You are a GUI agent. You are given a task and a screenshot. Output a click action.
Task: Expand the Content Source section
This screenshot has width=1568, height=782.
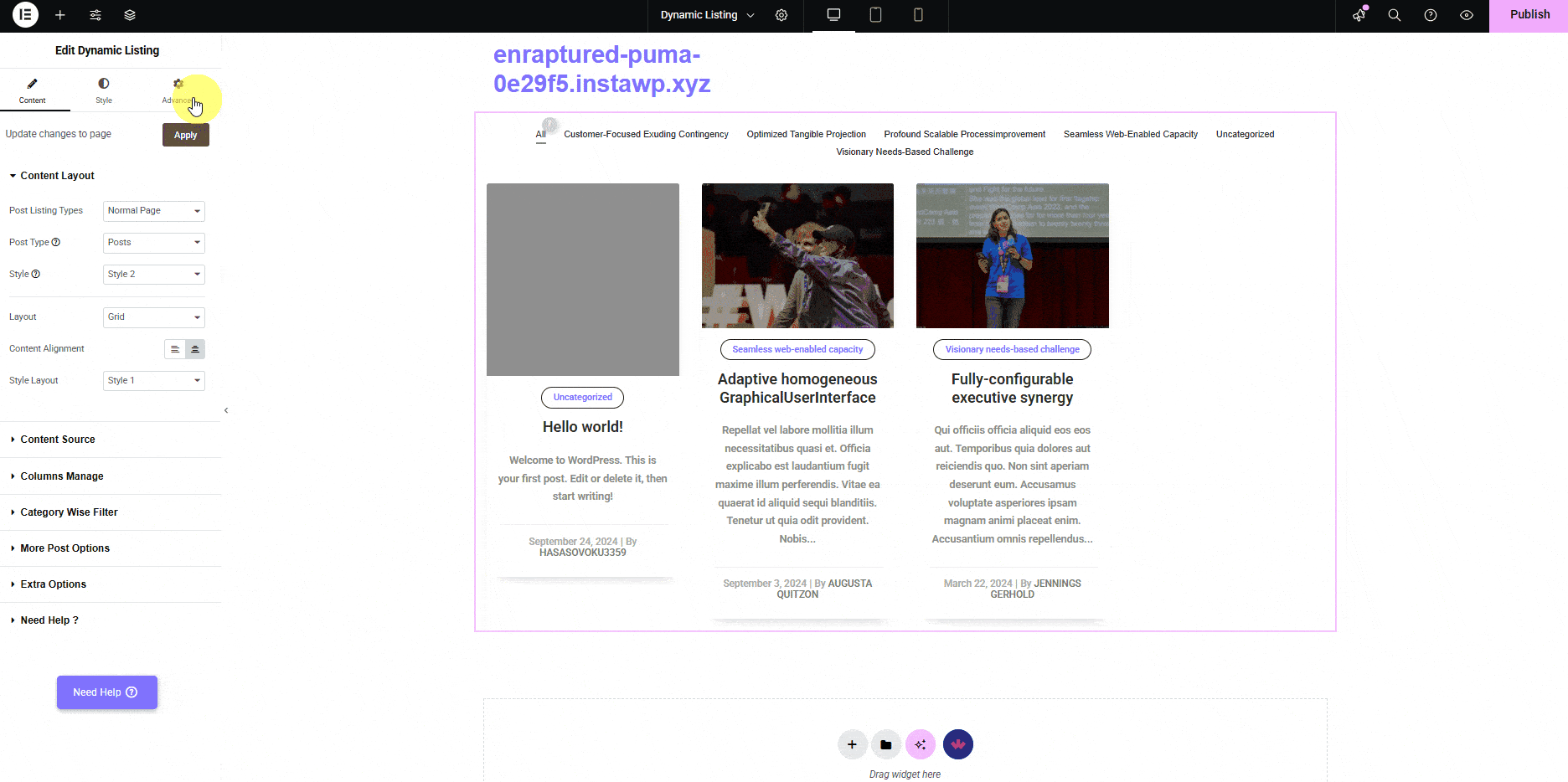point(58,440)
